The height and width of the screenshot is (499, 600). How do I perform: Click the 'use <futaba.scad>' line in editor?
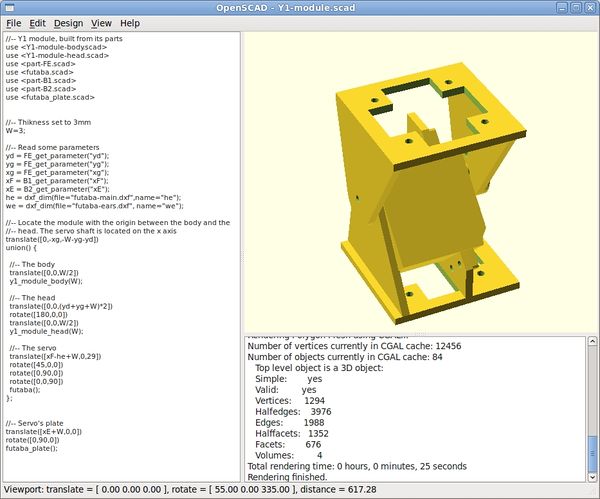coord(40,72)
